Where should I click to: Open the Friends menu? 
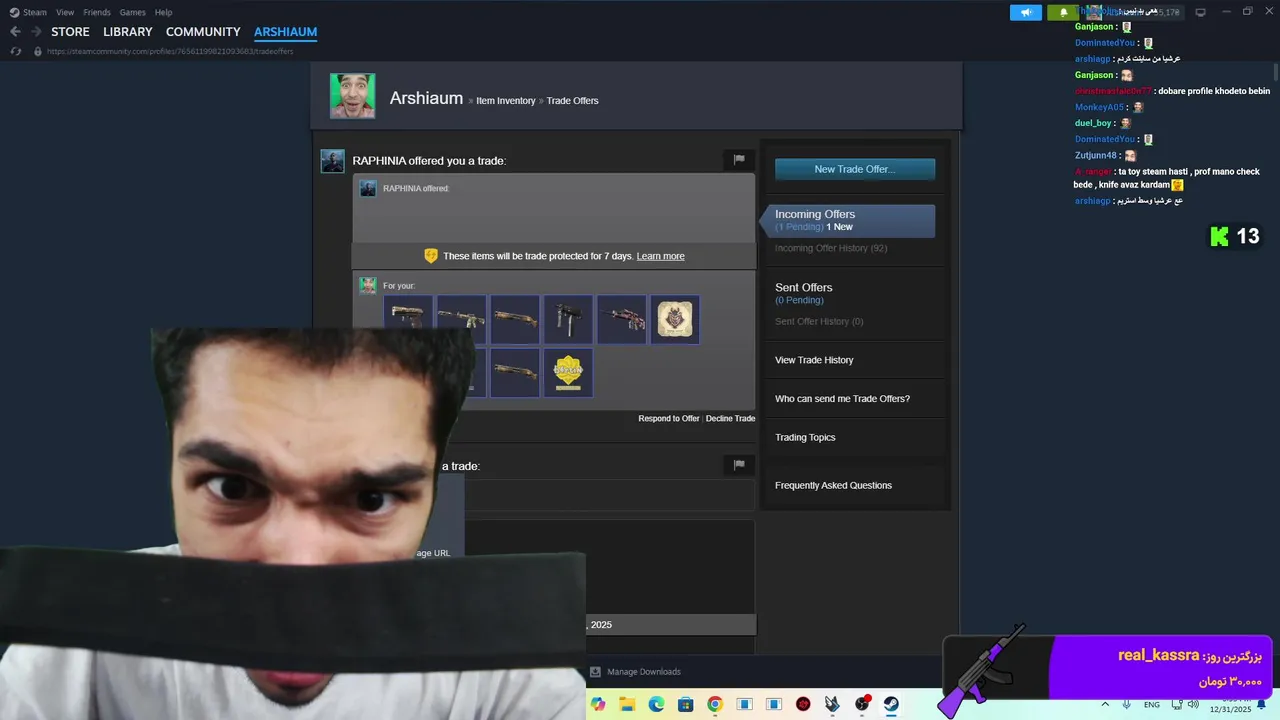click(x=97, y=12)
